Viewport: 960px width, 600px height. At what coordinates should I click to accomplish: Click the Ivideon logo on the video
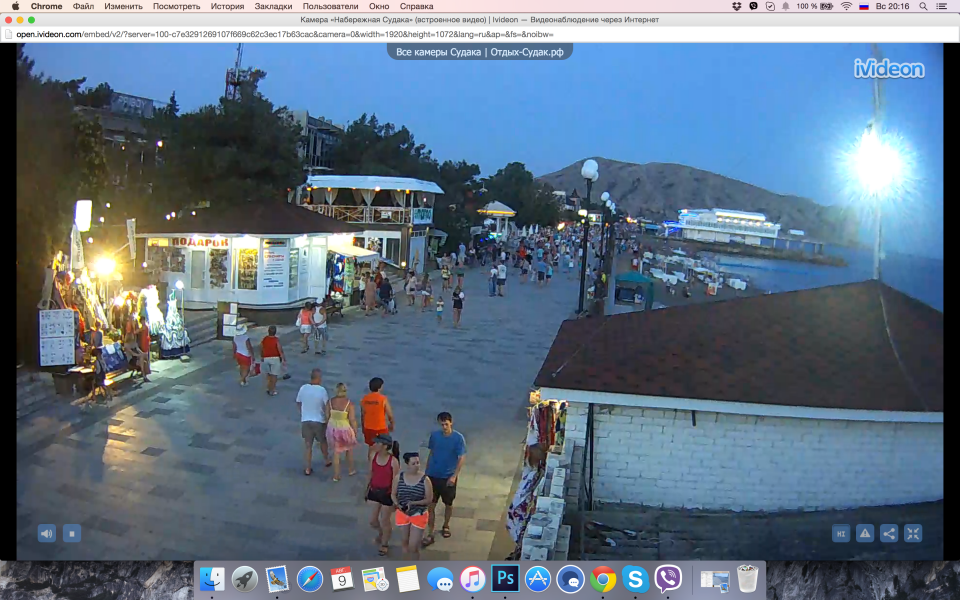pyautogui.click(x=888, y=68)
